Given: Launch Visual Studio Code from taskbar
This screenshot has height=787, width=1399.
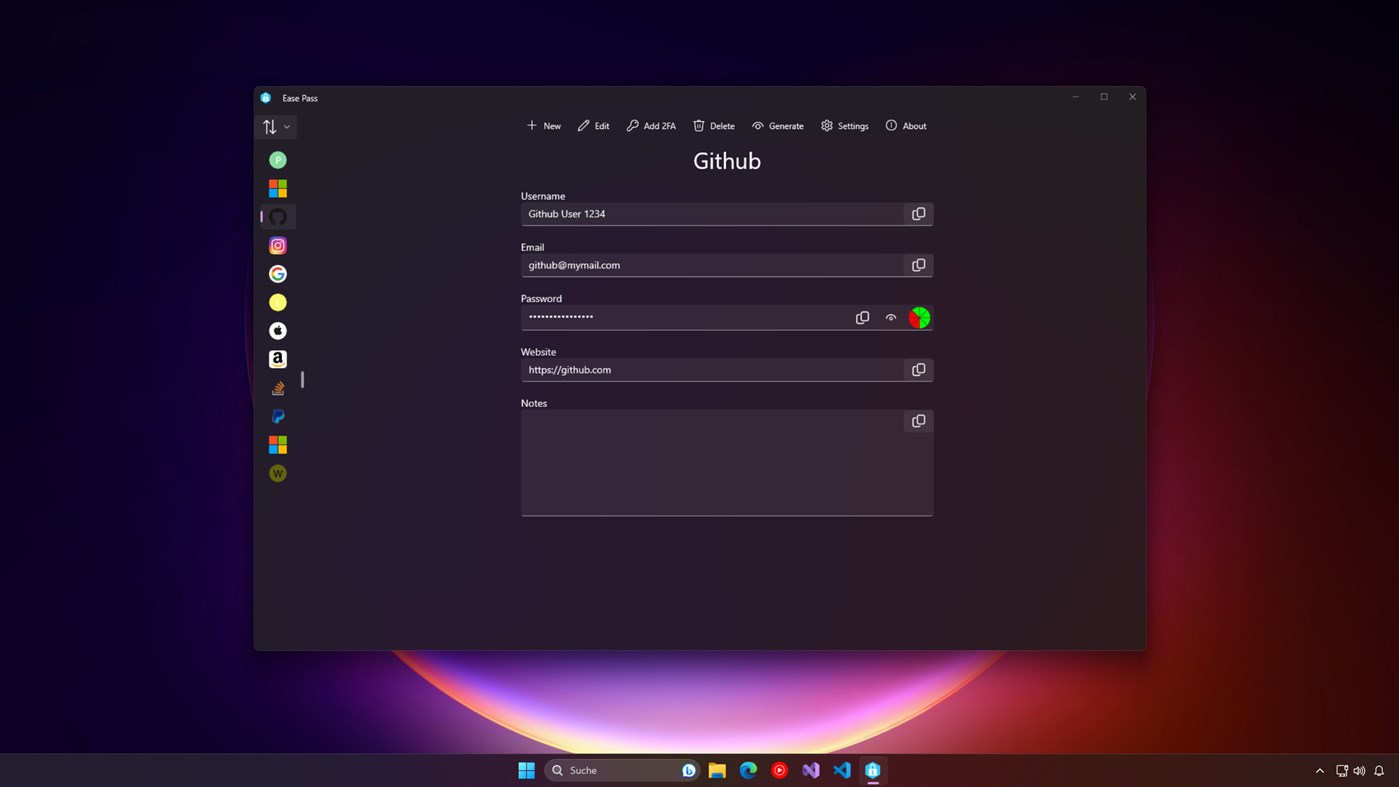Looking at the screenshot, I should tap(842, 770).
